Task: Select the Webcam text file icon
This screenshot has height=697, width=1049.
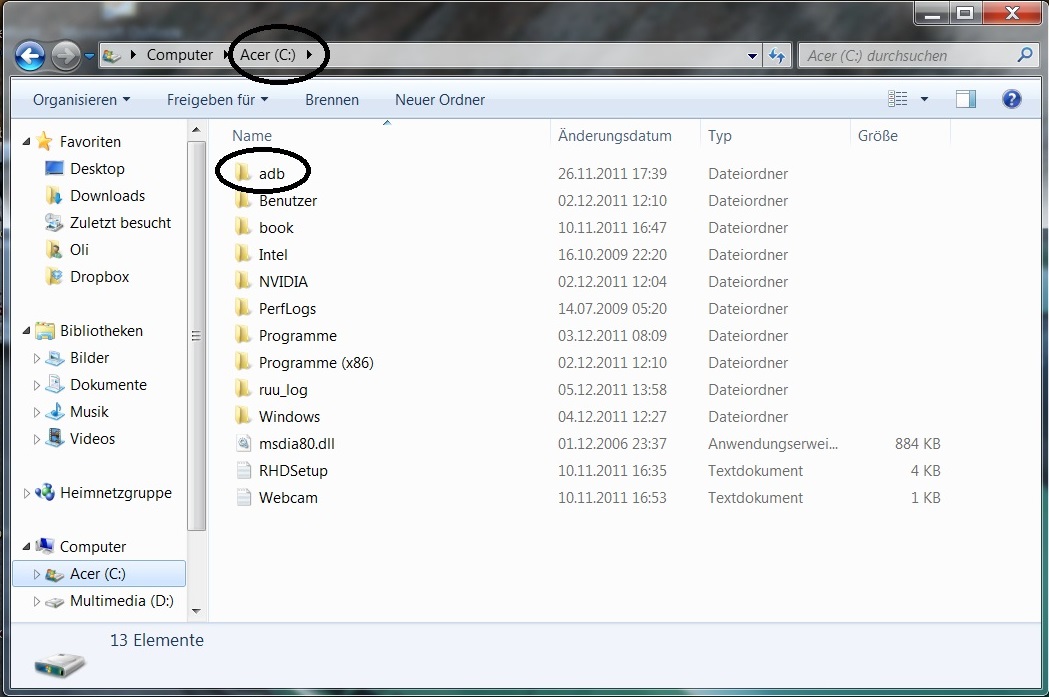Action: pyautogui.click(x=244, y=497)
